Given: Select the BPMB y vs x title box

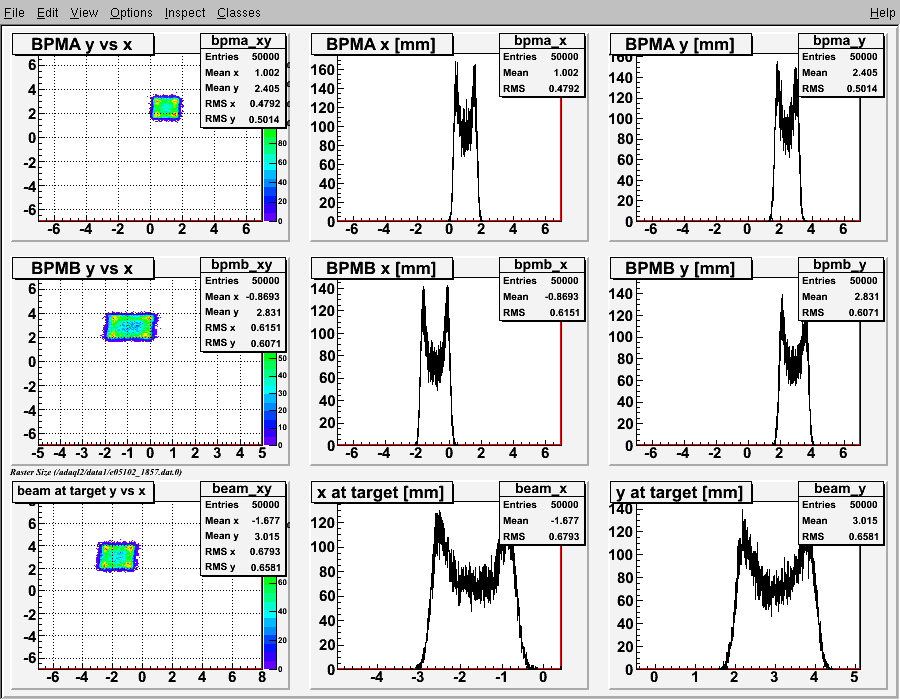Looking at the screenshot, I should point(83,268).
